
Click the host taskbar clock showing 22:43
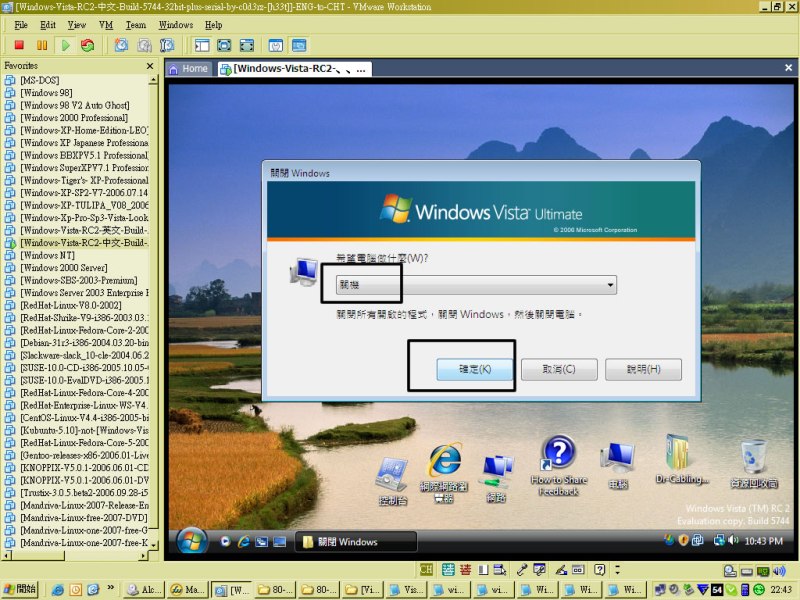pyautogui.click(x=781, y=589)
